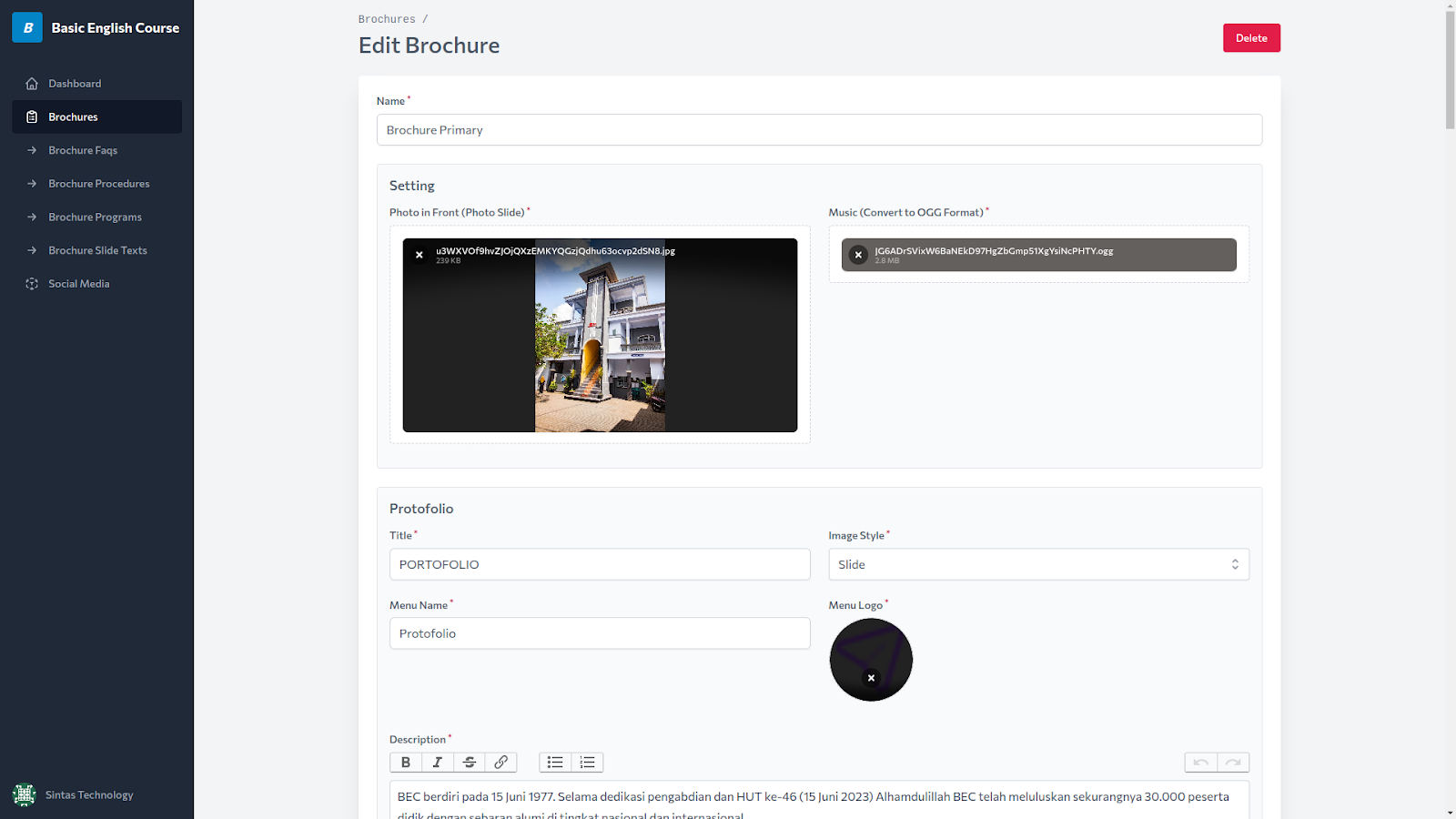Click the Music (Convert to OGG Format) label
This screenshot has width=1456, height=819.
click(906, 212)
